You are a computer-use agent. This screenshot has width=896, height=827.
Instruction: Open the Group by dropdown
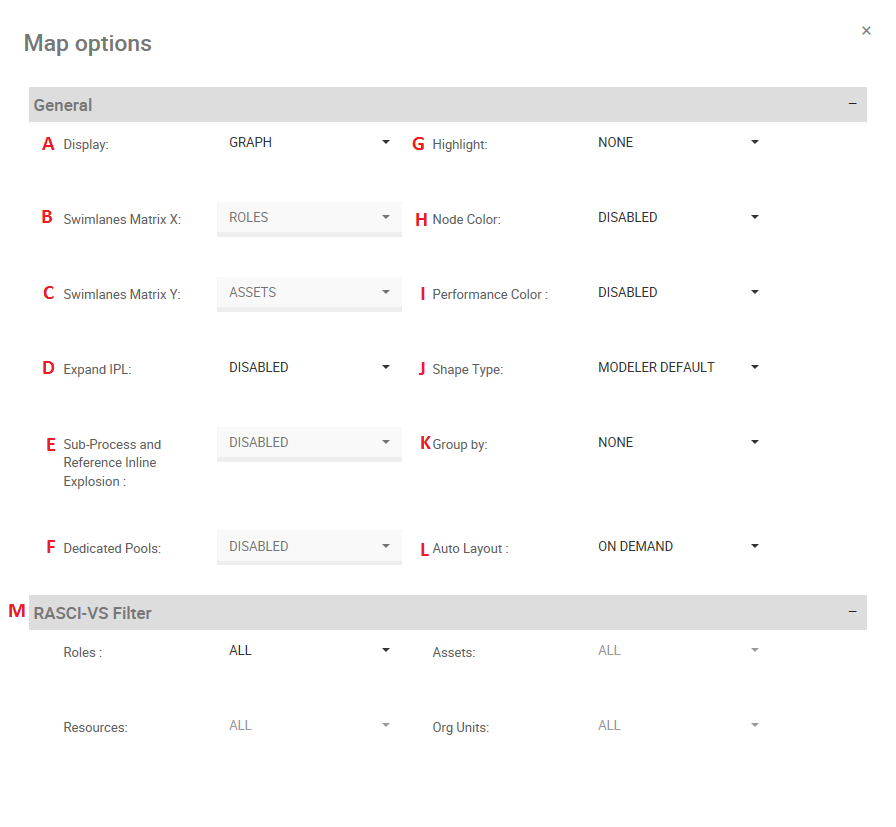pos(678,443)
